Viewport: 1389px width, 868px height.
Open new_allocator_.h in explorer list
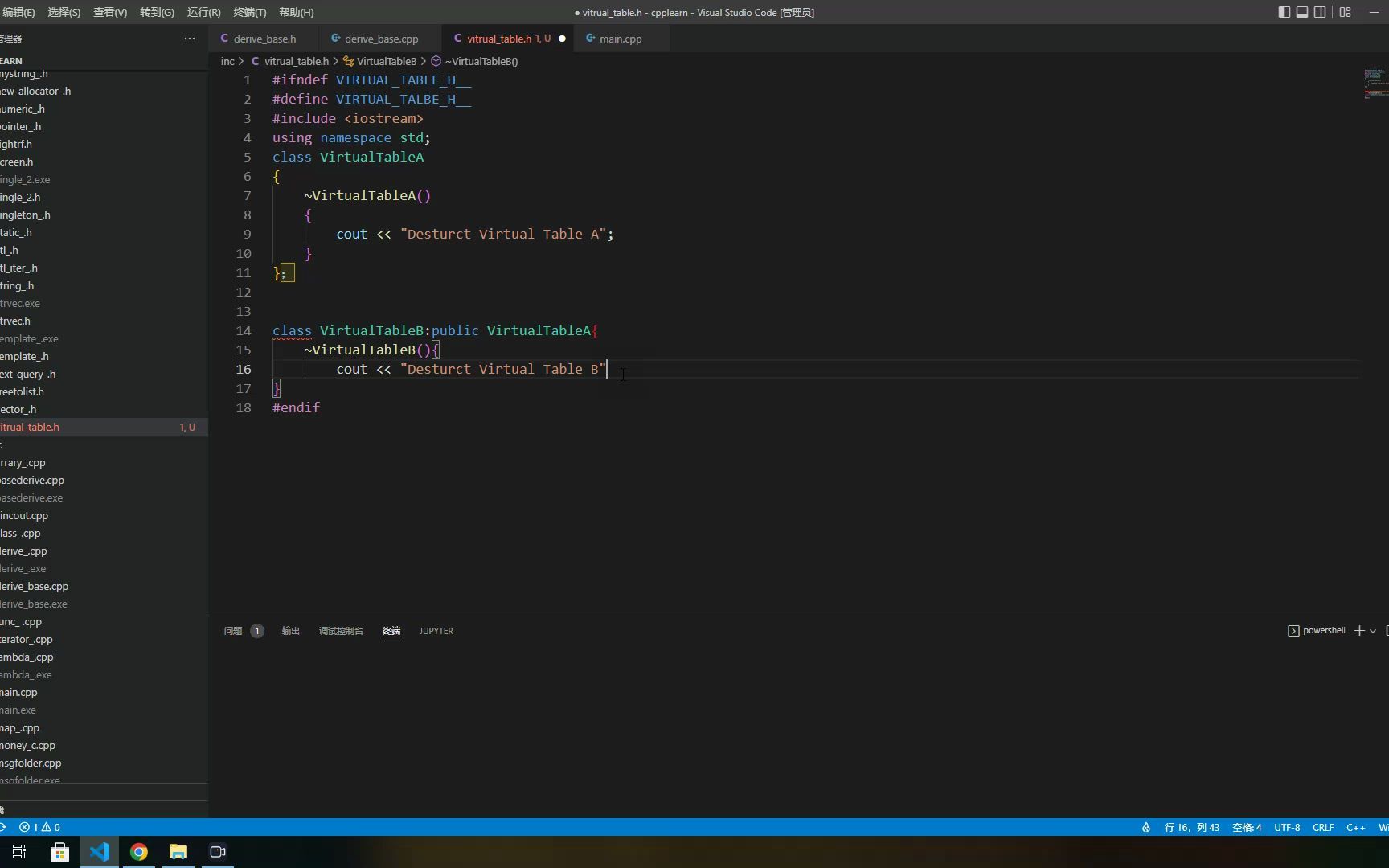click(104, 91)
